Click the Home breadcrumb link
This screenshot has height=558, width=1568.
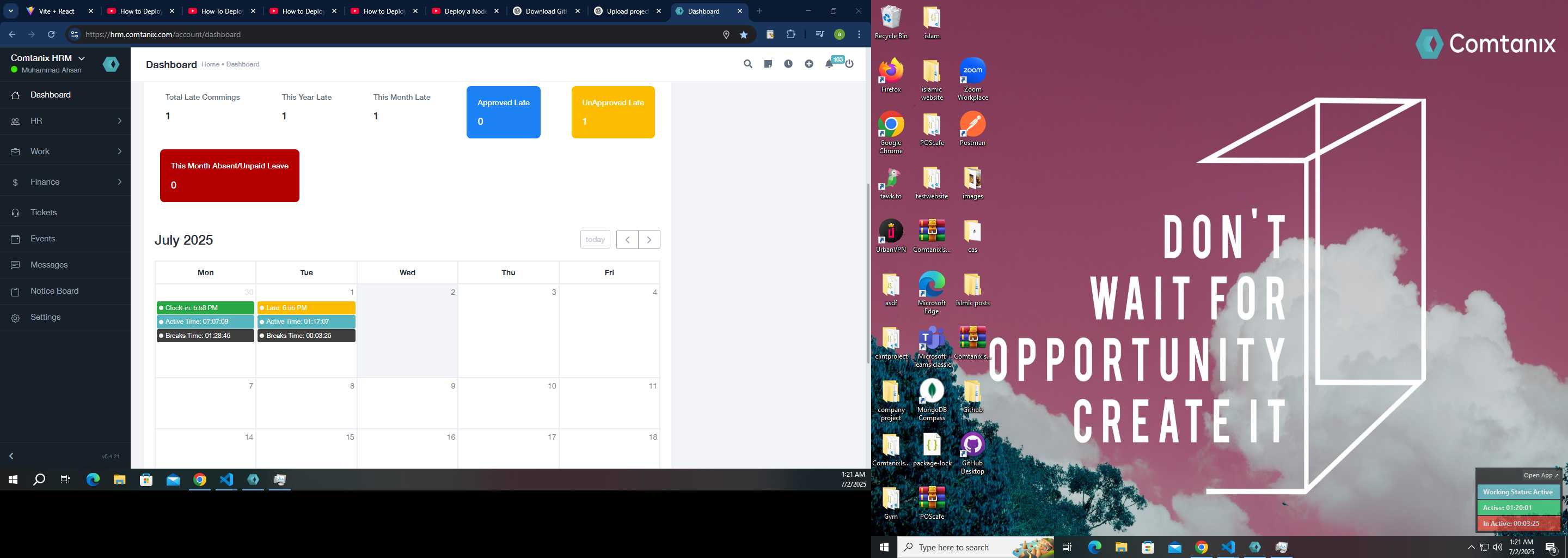210,64
